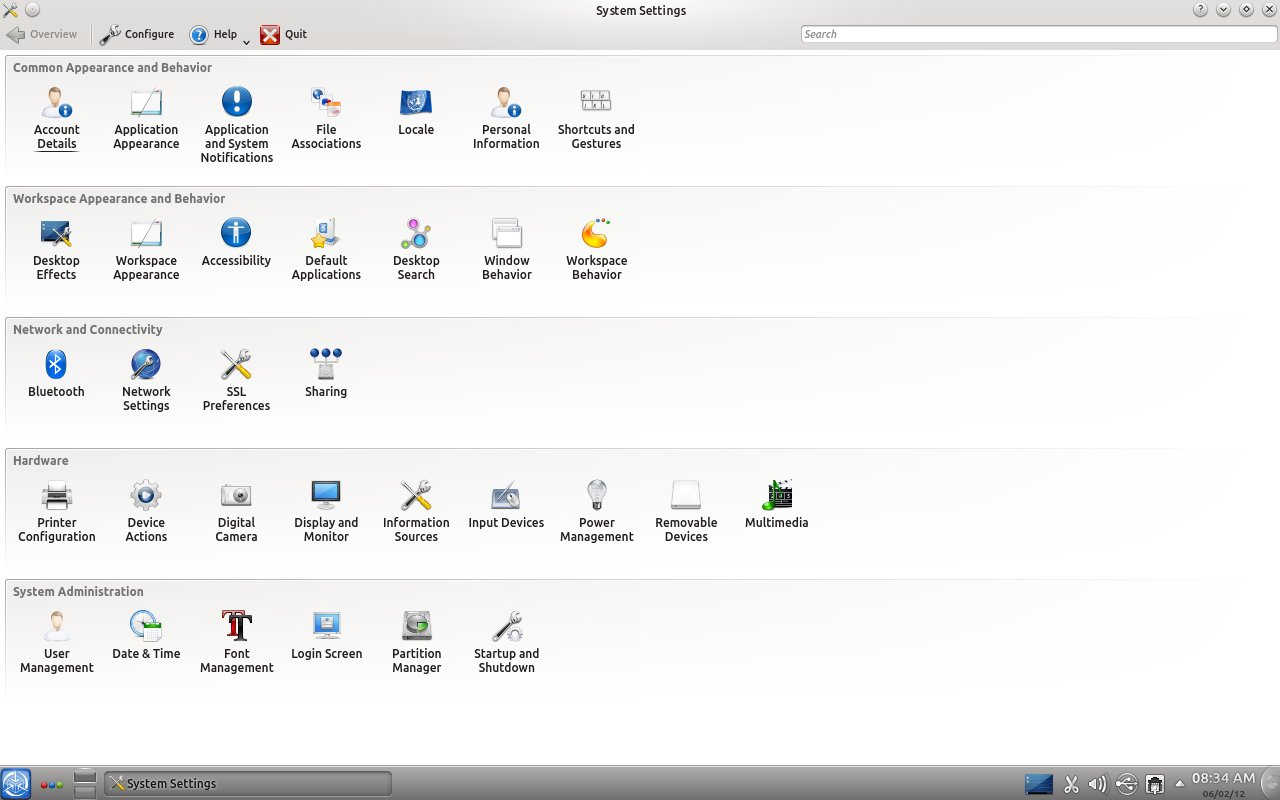Open the volume control in system tray

1097,784
